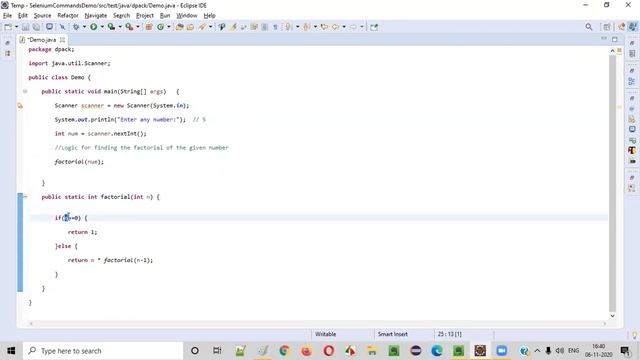The image size is (640, 360).
Task: Click the New Java Class icon
Action: pos(160,27)
